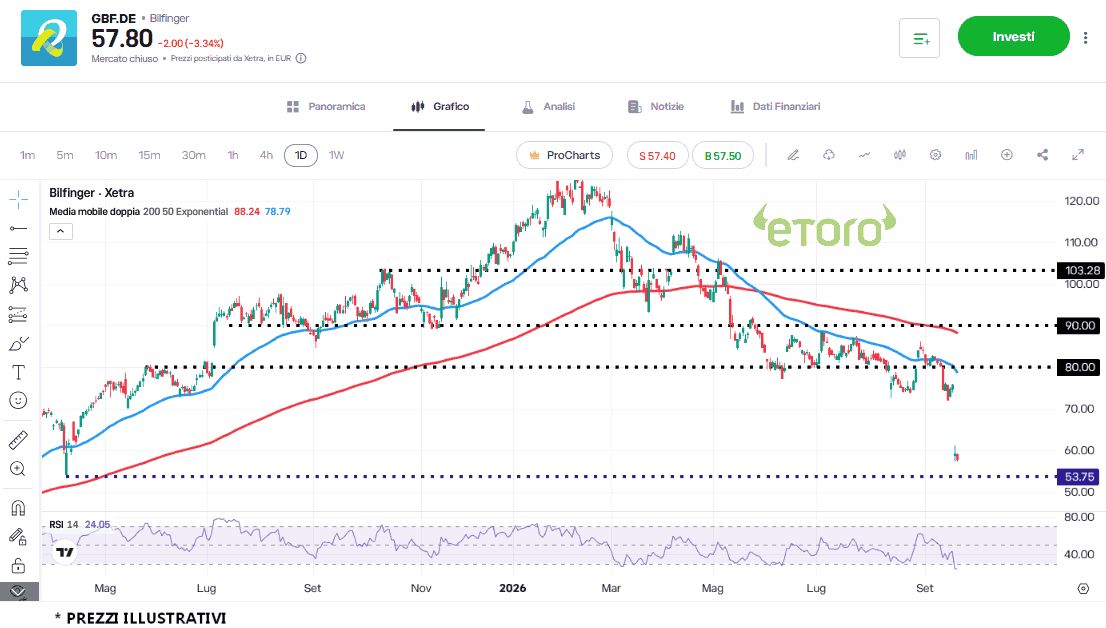
Task: Toggle stay in drawing mode
Action: tap(18, 537)
